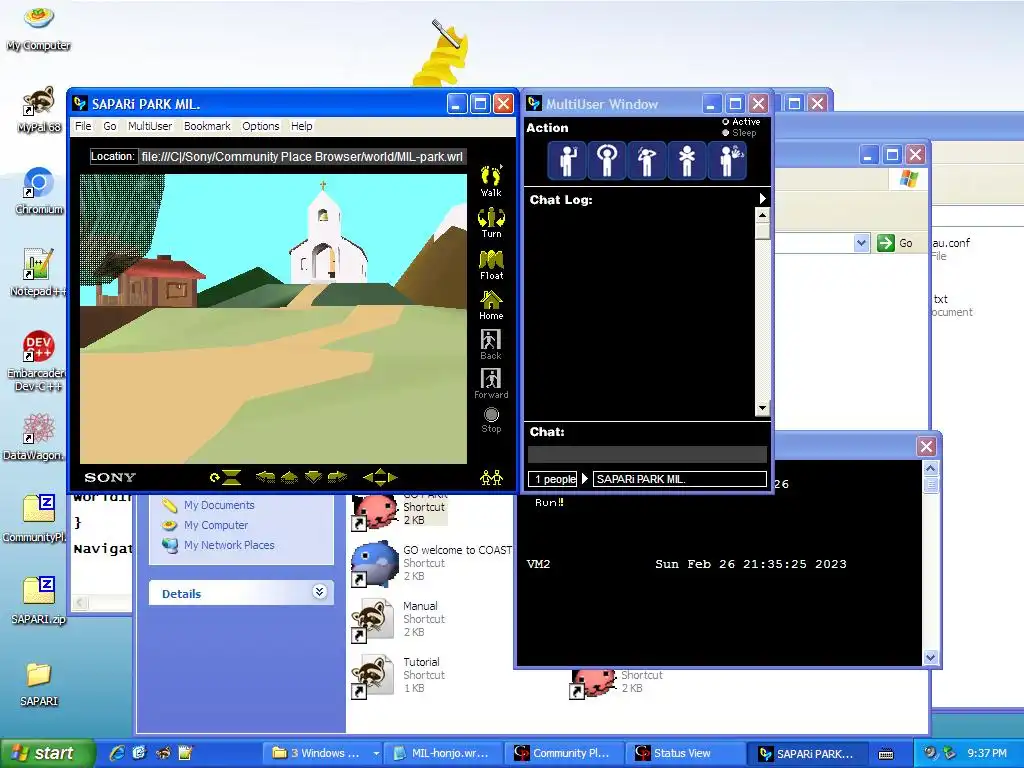Viewport: 1024px width, 768px height.
Task: Open the Help menu
Action: coord(301,126)
